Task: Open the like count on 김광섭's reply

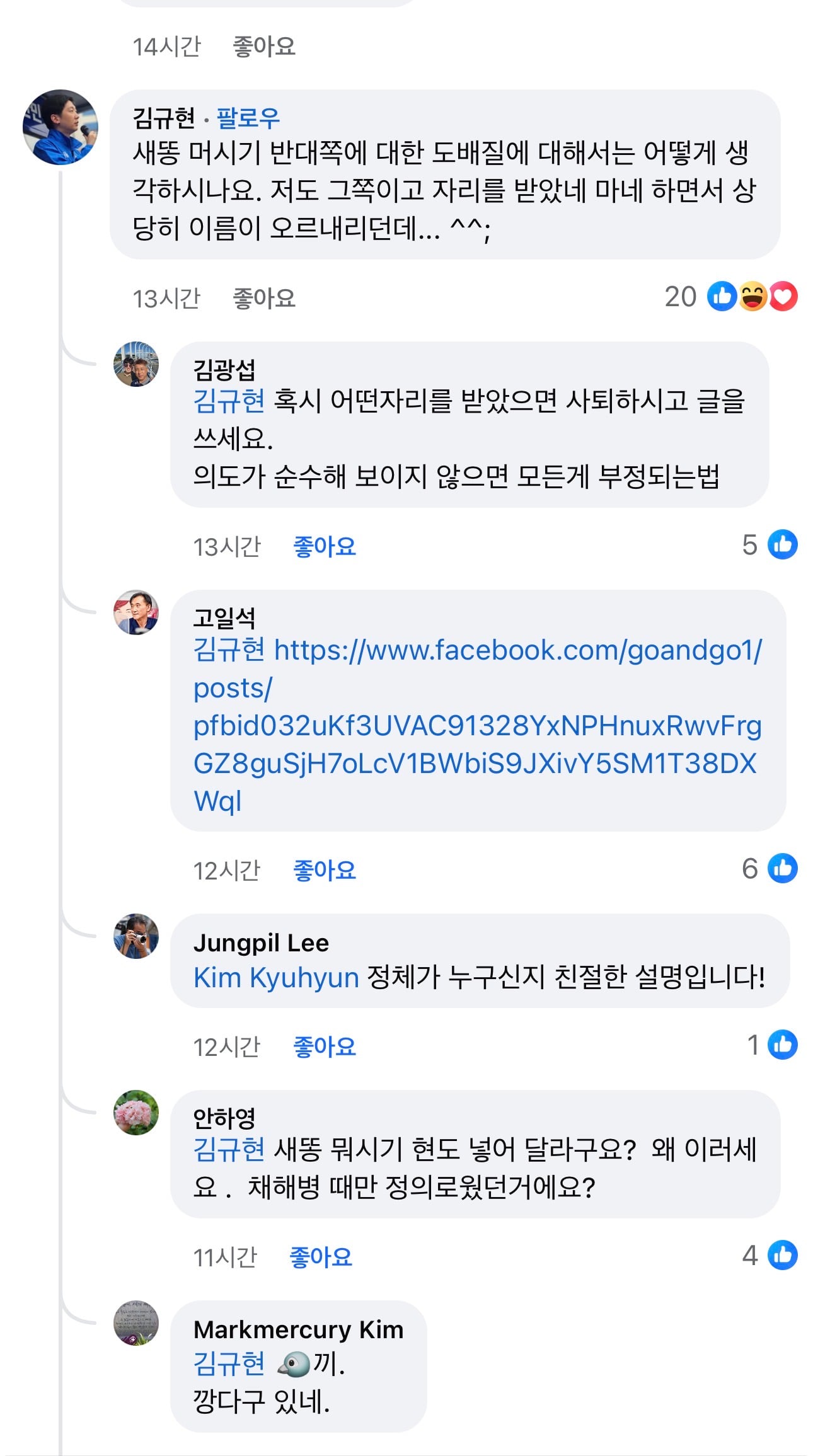Action: [x=770, y=545]
